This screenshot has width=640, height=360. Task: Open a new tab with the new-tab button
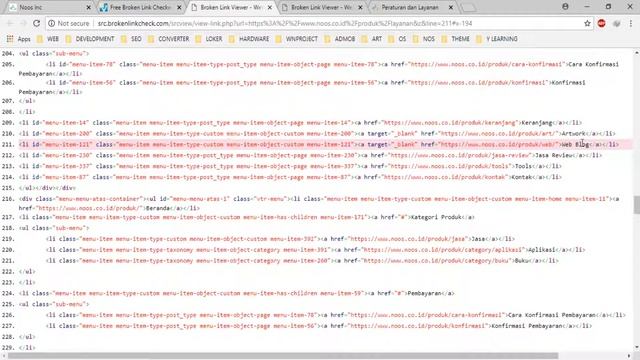pos(469,7)
